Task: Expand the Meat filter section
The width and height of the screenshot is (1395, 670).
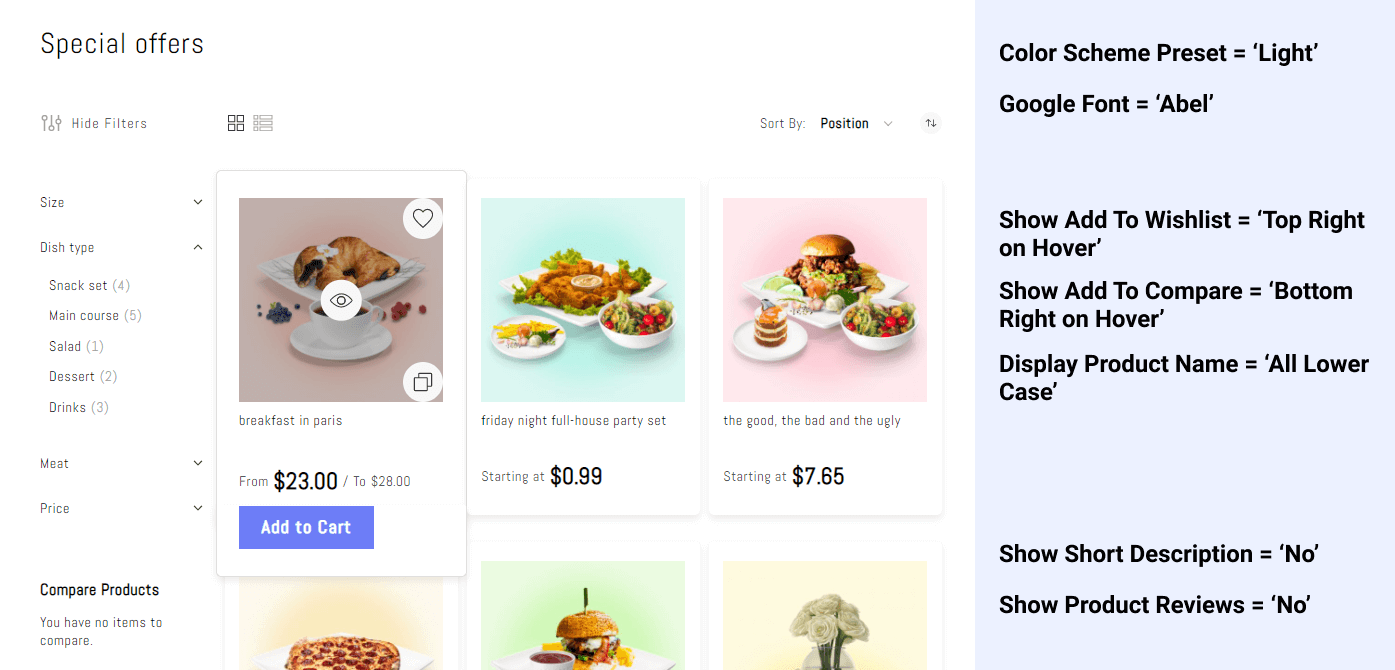Action: (197, 463)
